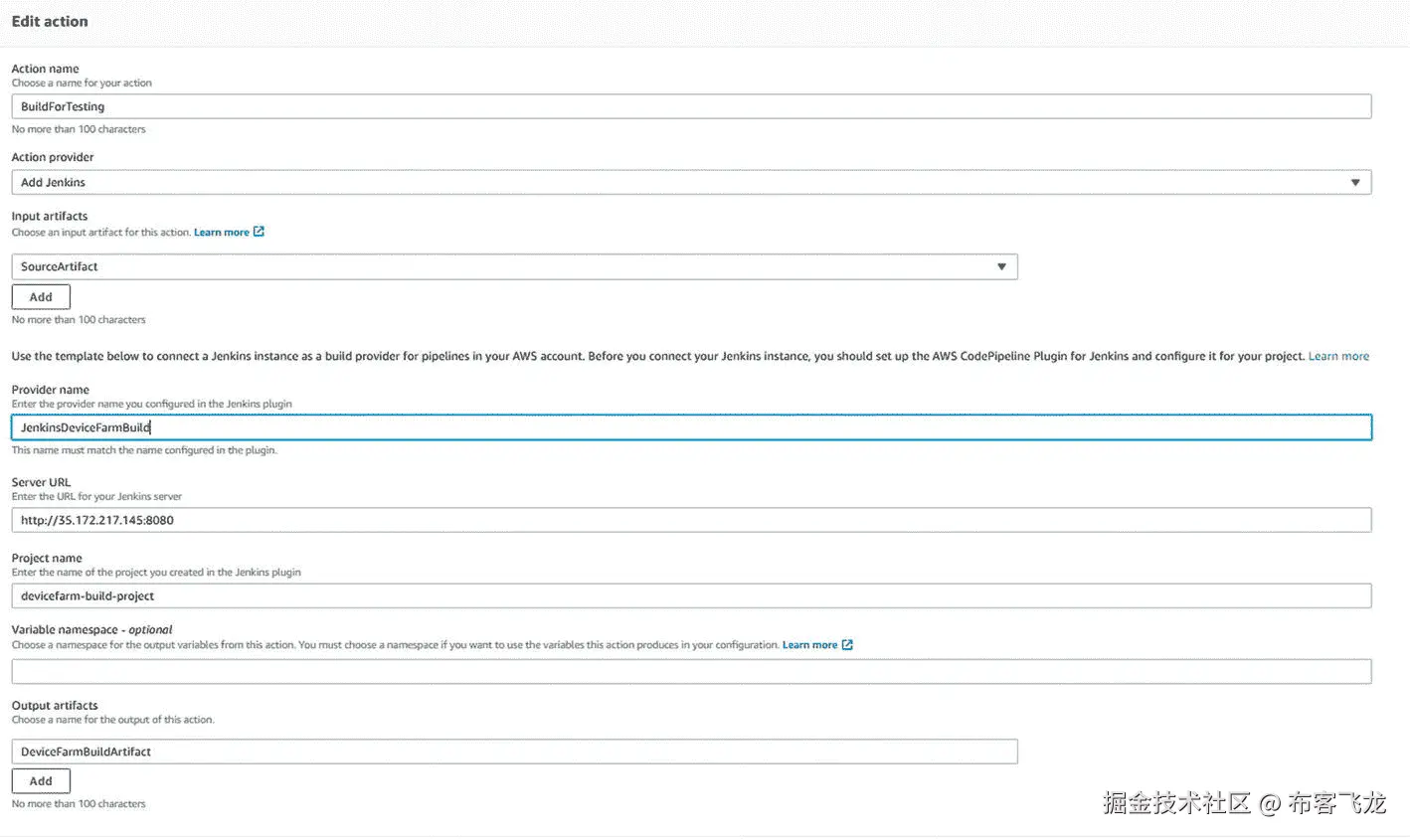Click the Variable namespace - optional label

click(x=91, y=629)
